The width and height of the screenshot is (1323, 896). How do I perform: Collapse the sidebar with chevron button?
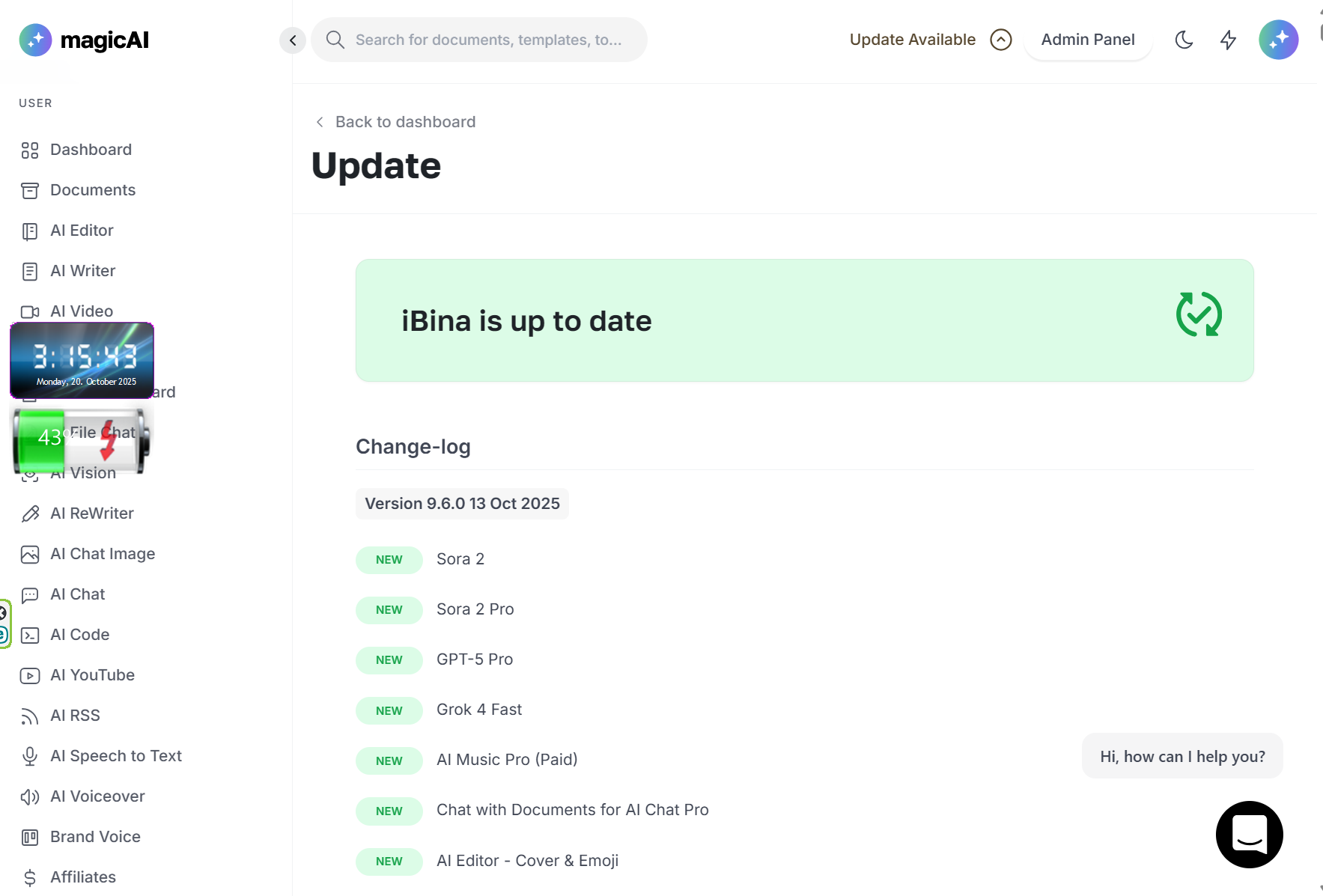coord(293,40)
